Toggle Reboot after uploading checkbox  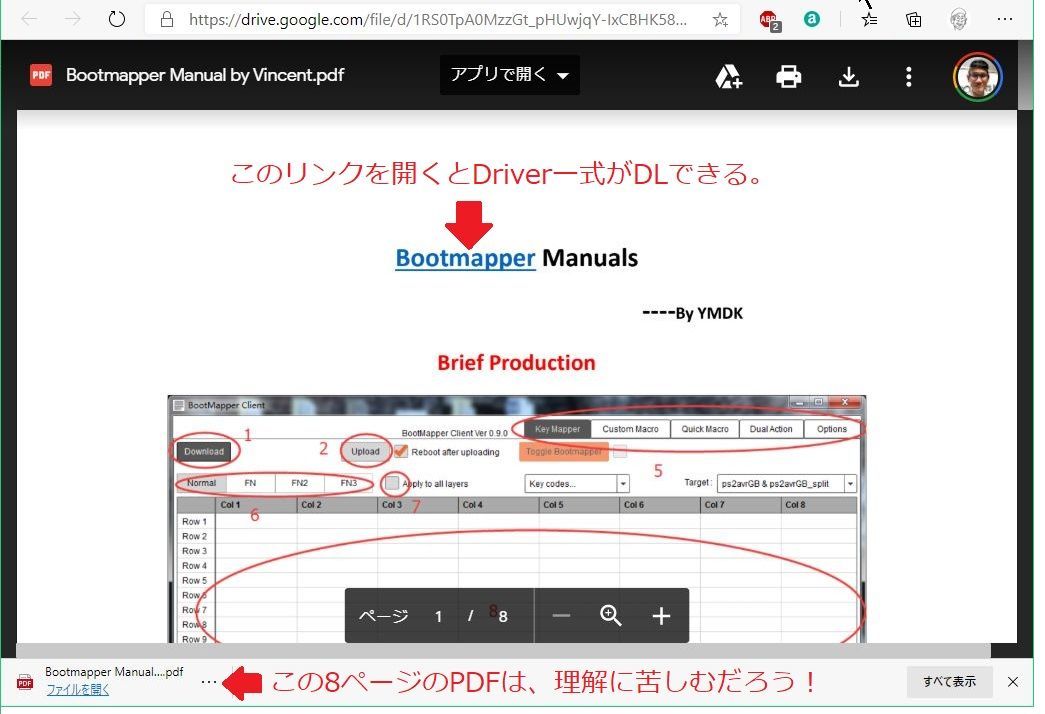401,451
